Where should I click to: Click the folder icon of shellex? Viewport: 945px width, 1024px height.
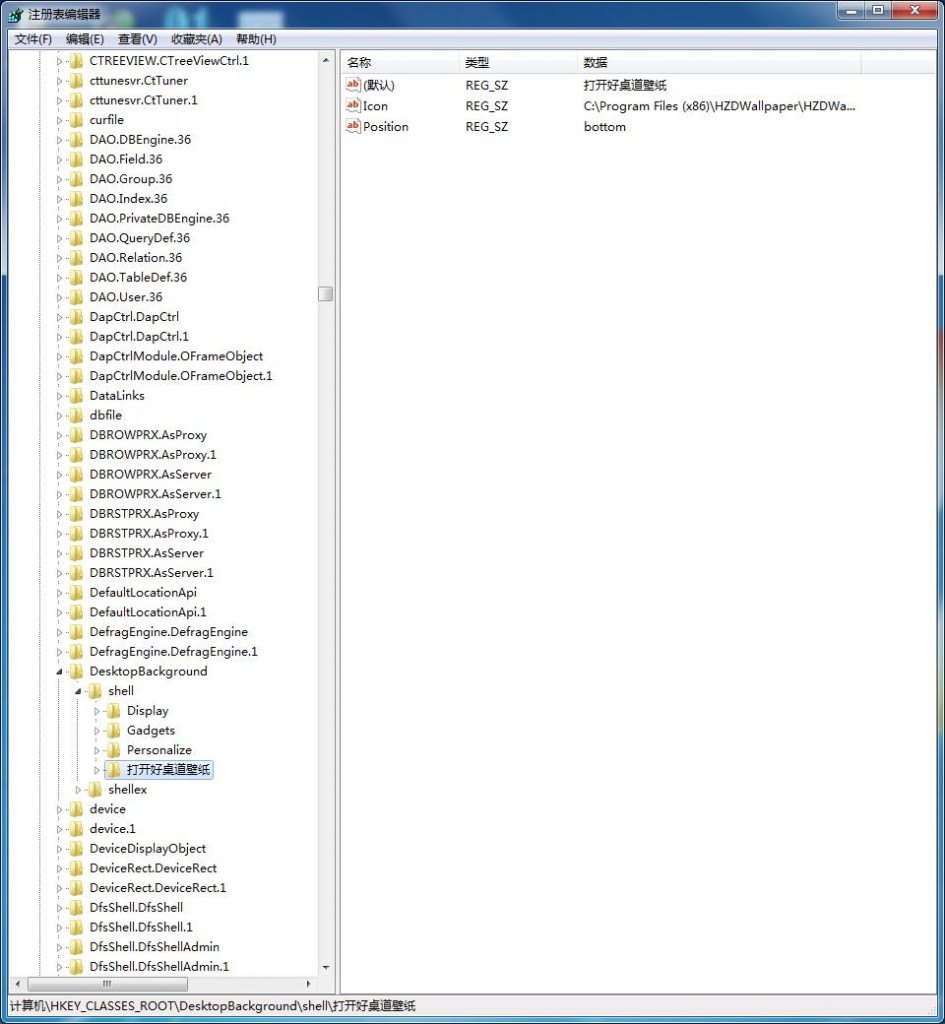[x=95, y=789]
